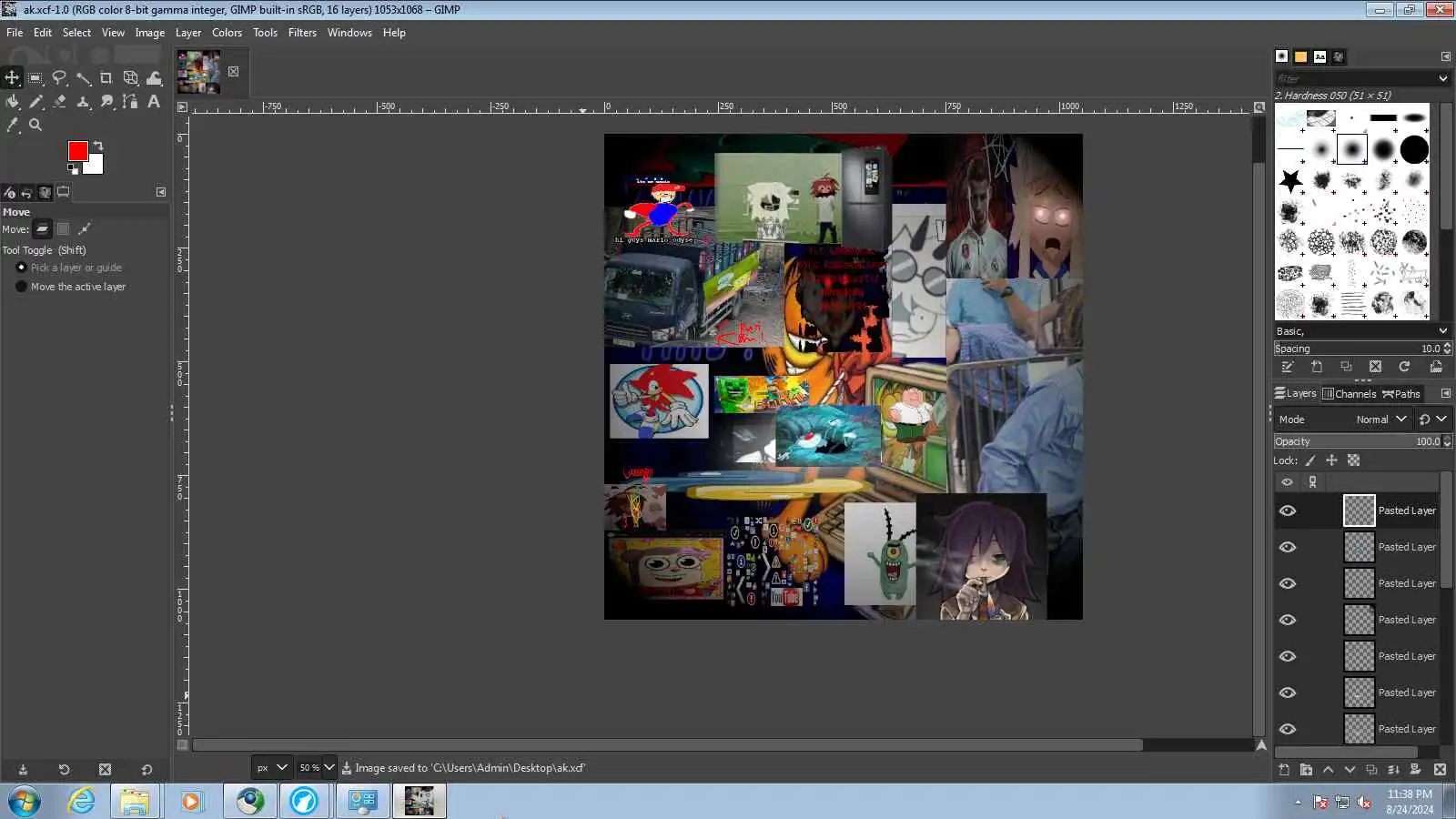
Task: Select the Text tool
Action: click(x=154, y=102)
